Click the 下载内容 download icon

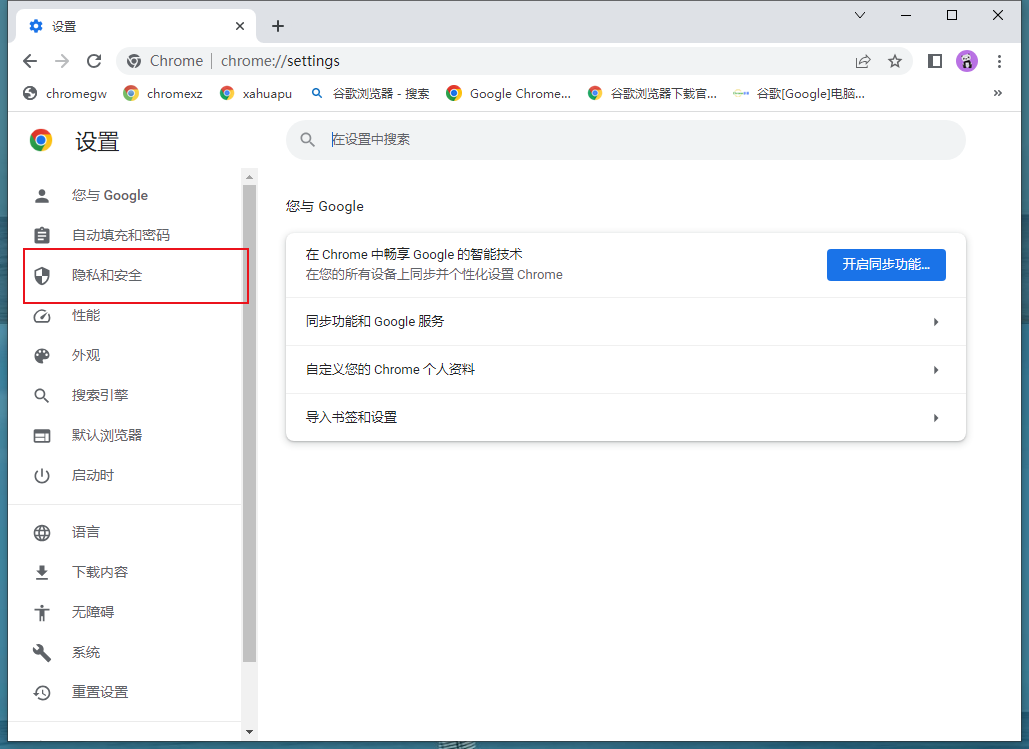coord(42,572)
